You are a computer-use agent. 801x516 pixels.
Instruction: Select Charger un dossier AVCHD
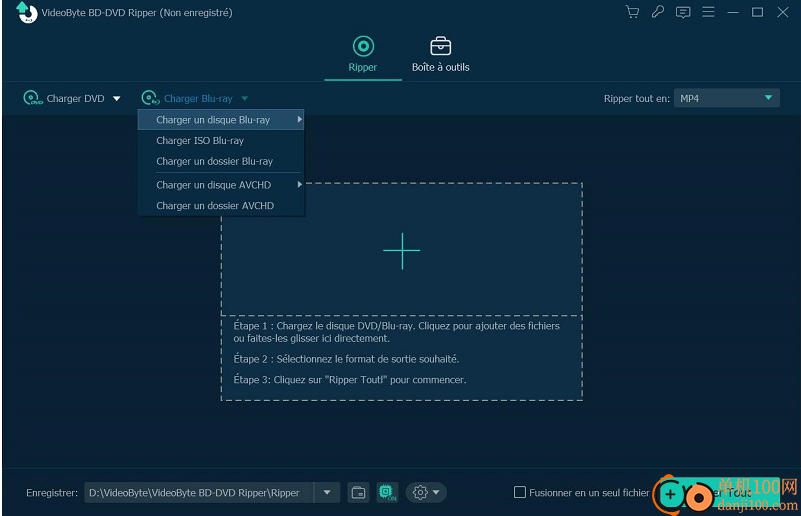pyautogui.click(x=221, y=206)
